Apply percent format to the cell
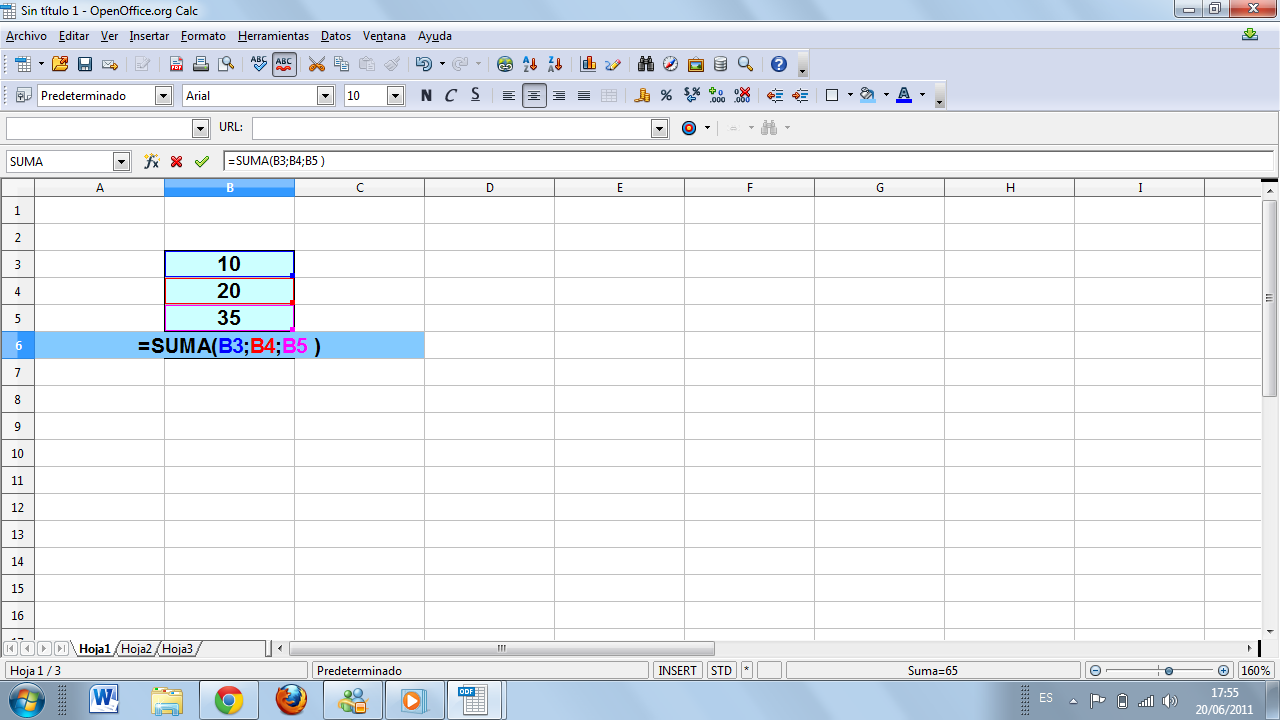This screenshot has width=1280, height=720. pyautogui.click(x=666, y=95)
